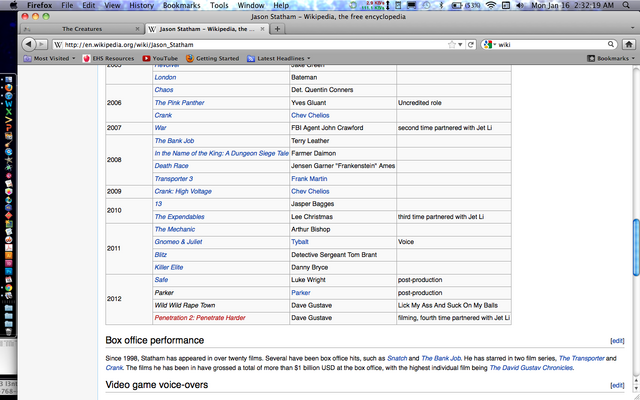Open Adobe Photoshop from the Dock

tap(9, 271)
